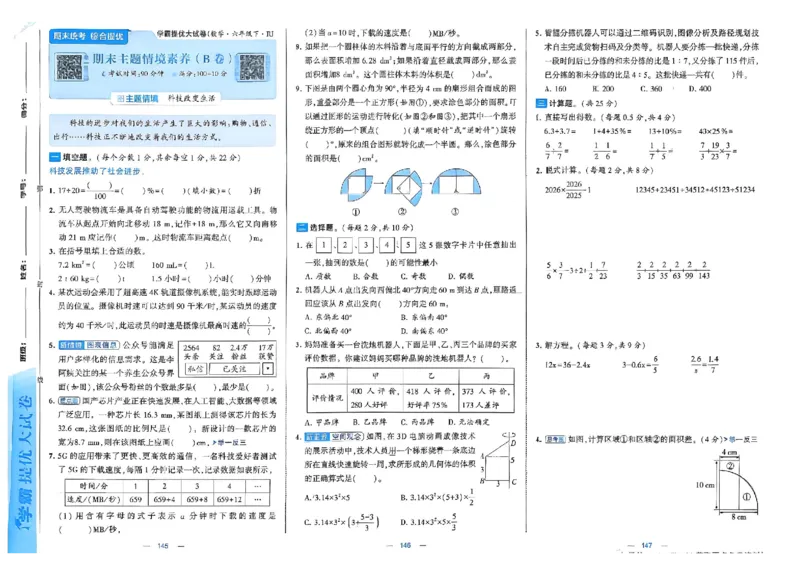Screen dimensions: 800x566
Task: Select option 'D. 400' in question 5
Action: (699, 89)
